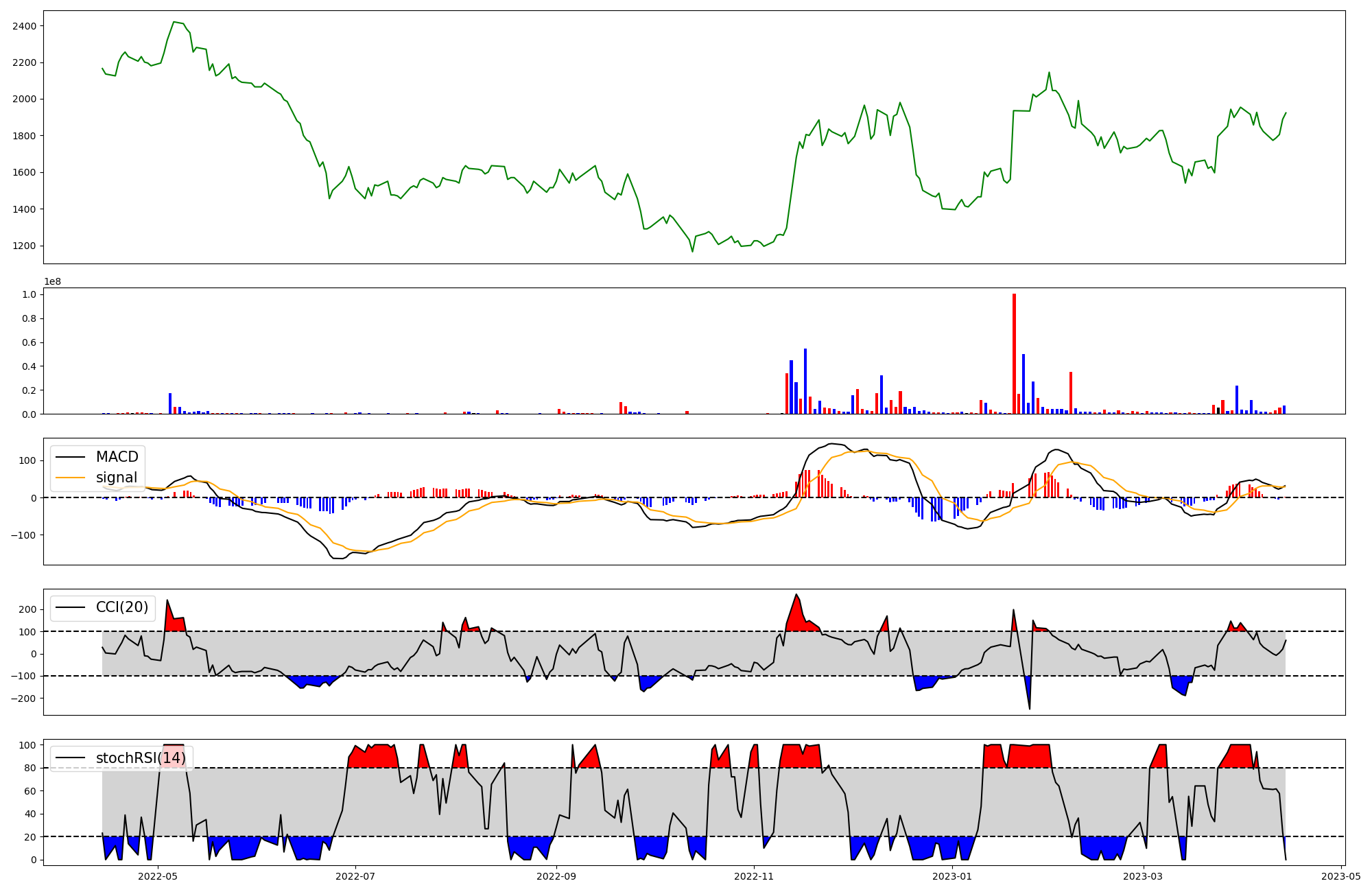Click the CCI(20) legend entry

pos(122,607)
